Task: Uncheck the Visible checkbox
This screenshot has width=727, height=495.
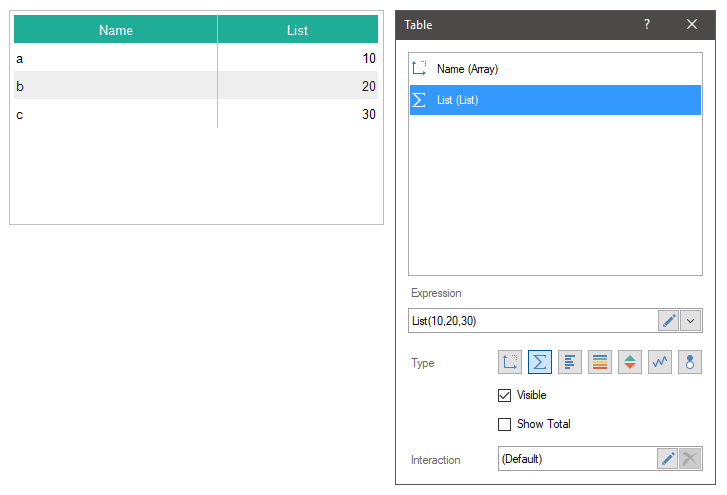Action: point(505,395)
